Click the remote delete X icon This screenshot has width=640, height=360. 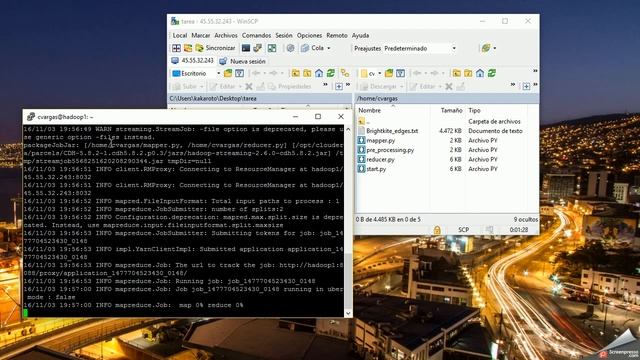[x=449, y=87]
